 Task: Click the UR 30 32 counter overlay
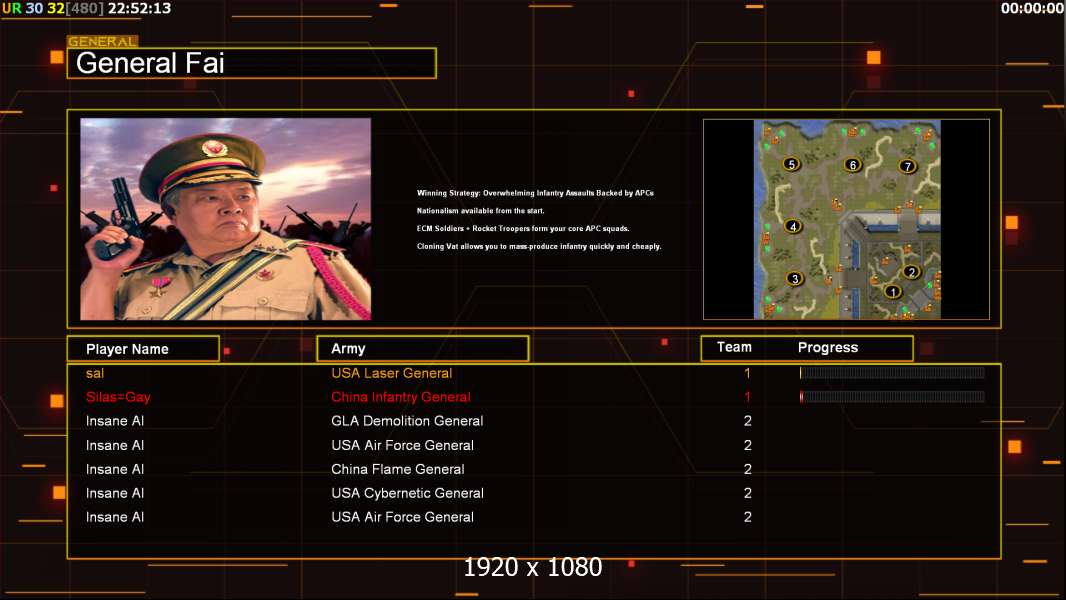tap(33, 8)
